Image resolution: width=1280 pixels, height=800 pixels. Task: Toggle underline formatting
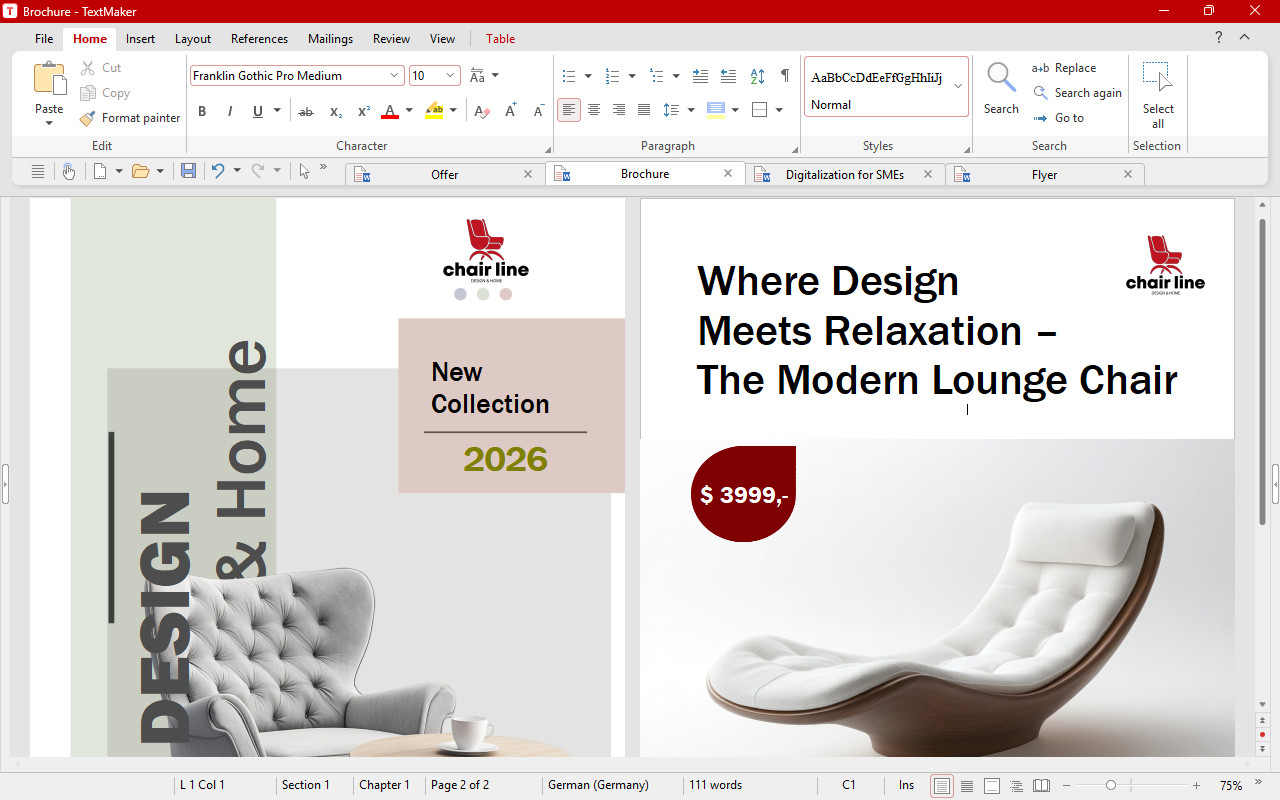[x=258, y=111]
